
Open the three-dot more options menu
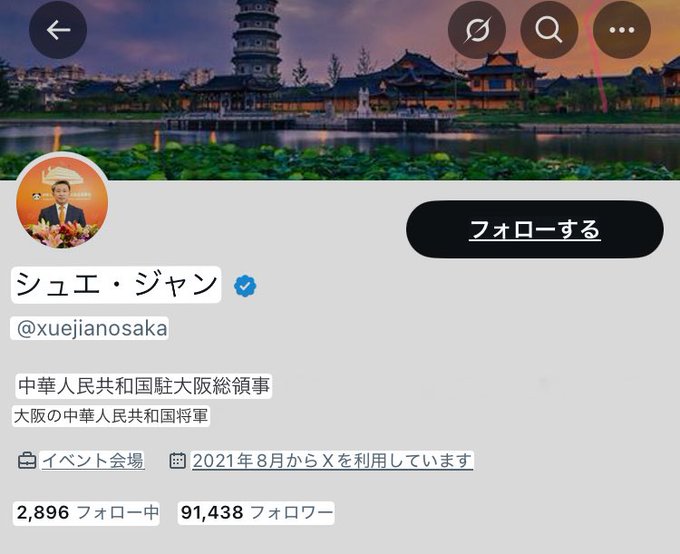click(x=621, y=30)
